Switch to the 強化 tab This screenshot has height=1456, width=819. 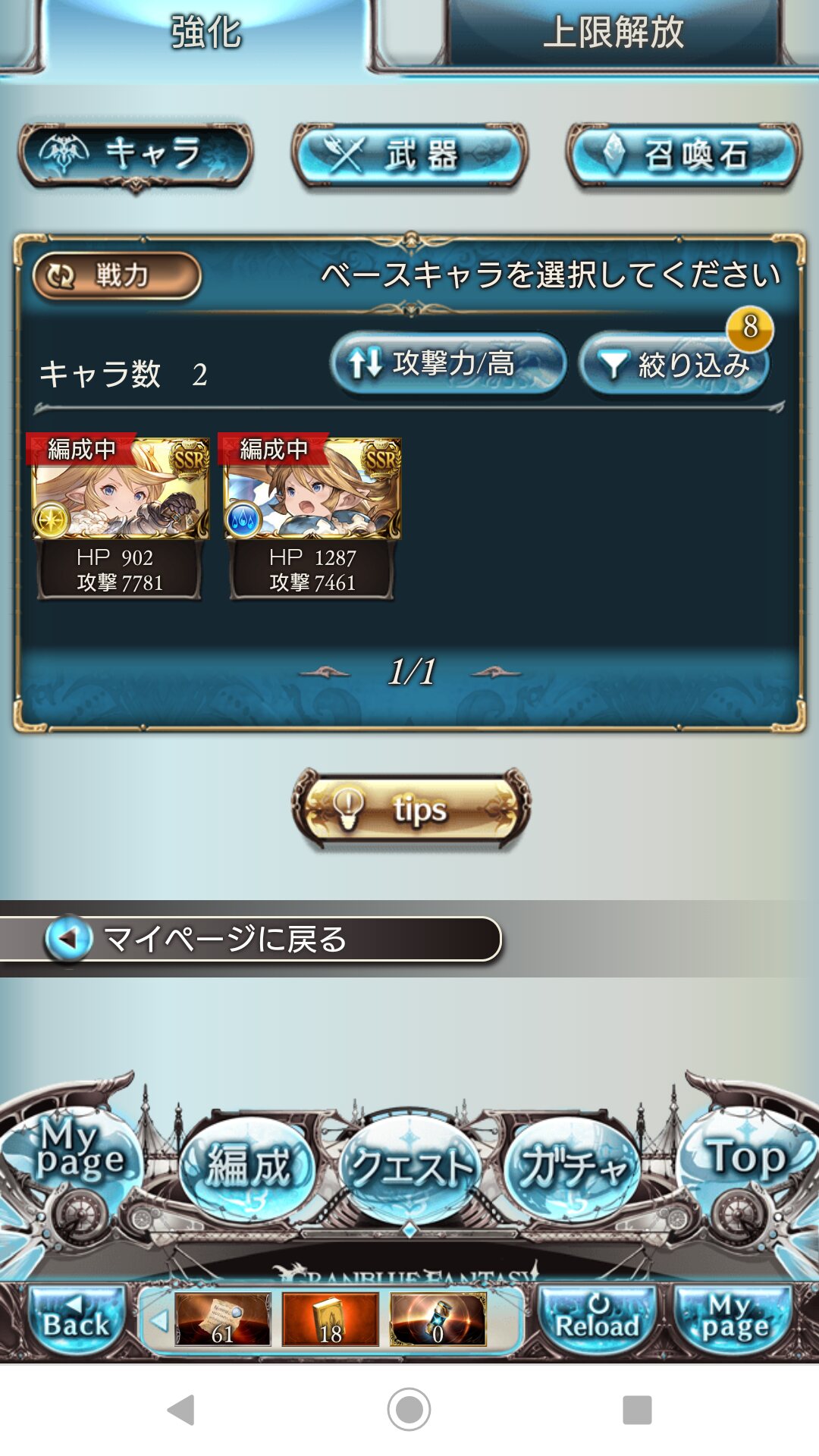205,33
